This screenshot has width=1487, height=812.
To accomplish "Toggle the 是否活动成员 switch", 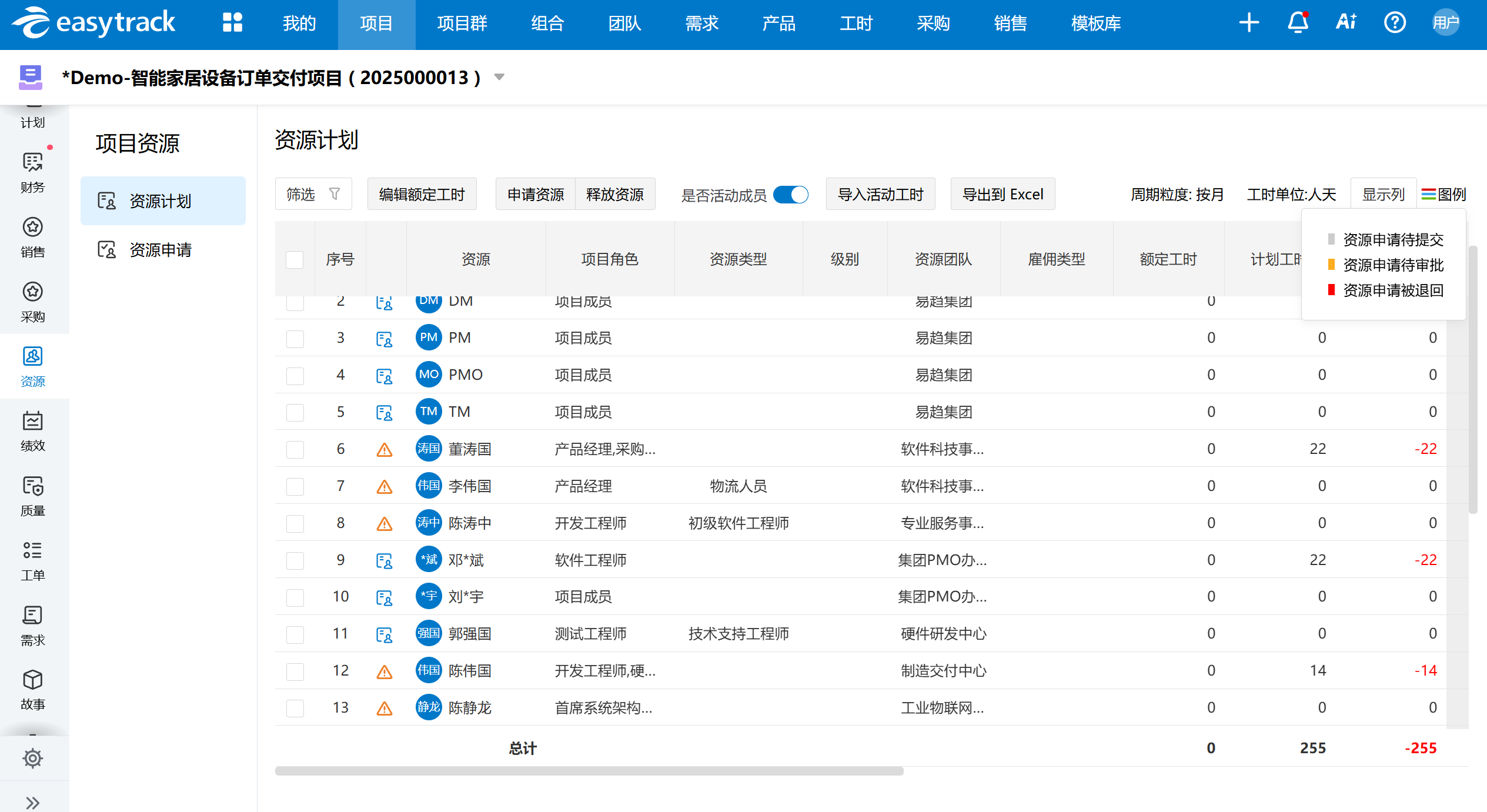I will click(791, 195).
